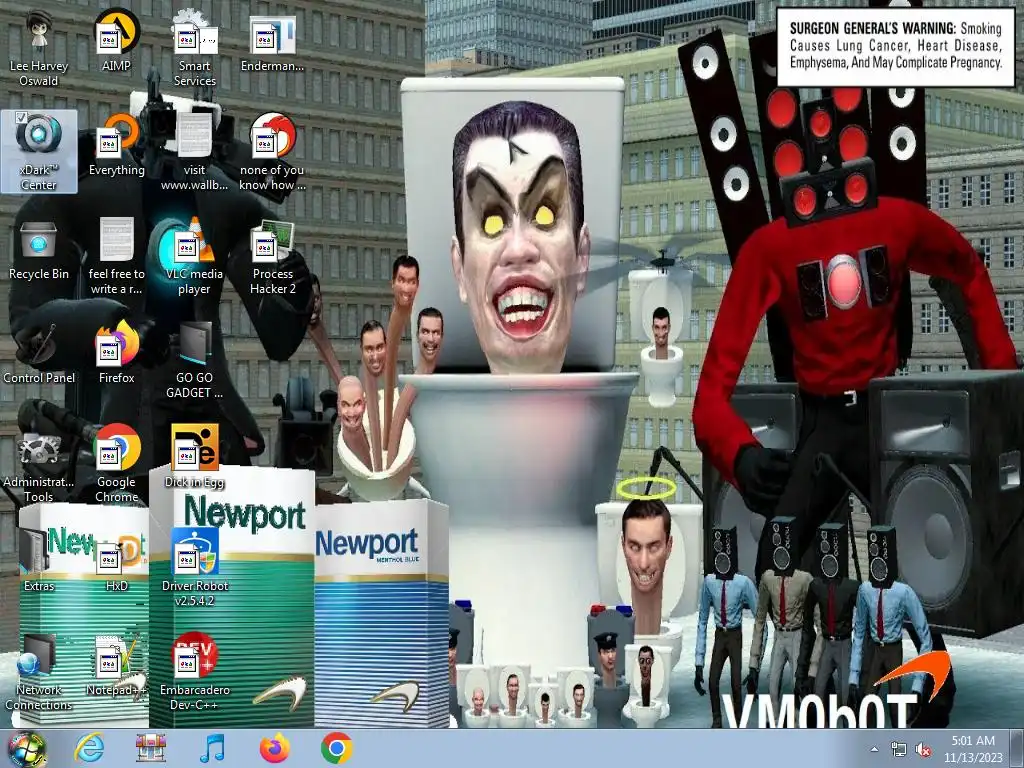Launch the Everything search shortcut
Screen dimensions: 1024x768
pyautogui.click(x=116, y=145)
